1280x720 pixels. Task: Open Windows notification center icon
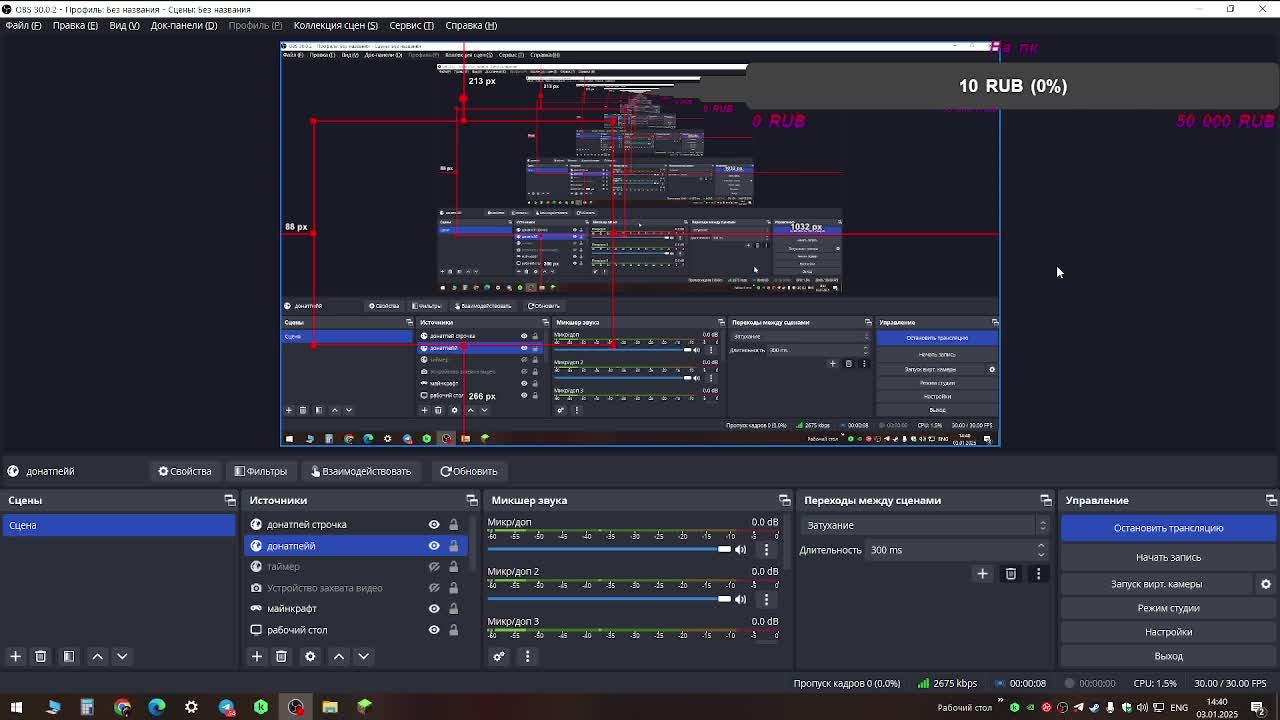click(1258, 707)
